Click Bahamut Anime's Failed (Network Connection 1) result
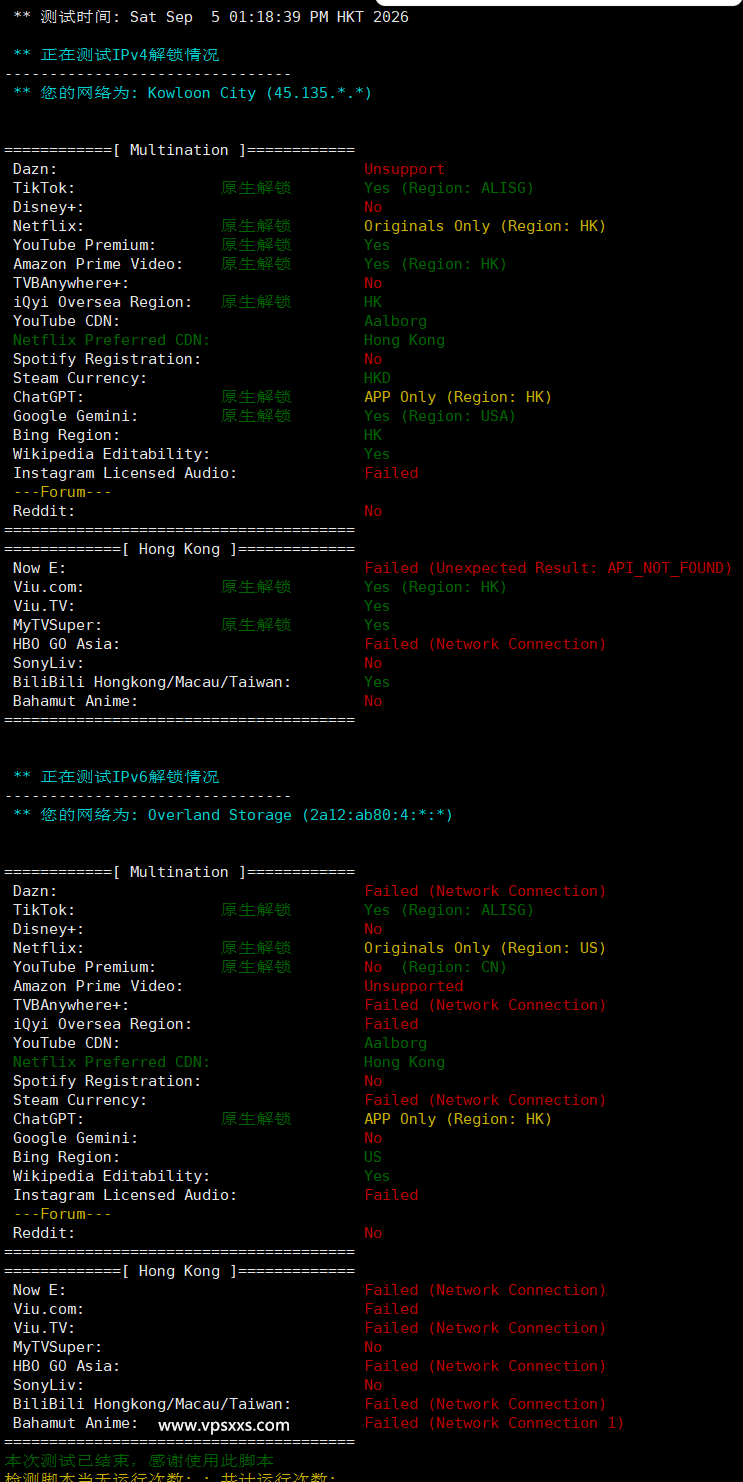The height and width of the screenshot is (1482, 743). pos(494,1423)
